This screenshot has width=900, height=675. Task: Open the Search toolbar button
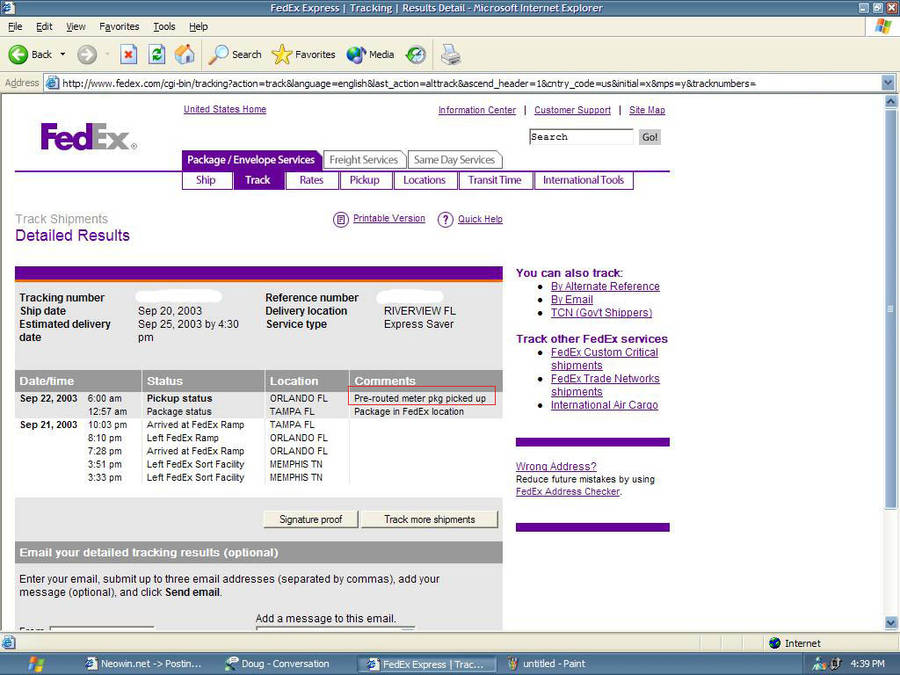(235, 54)
